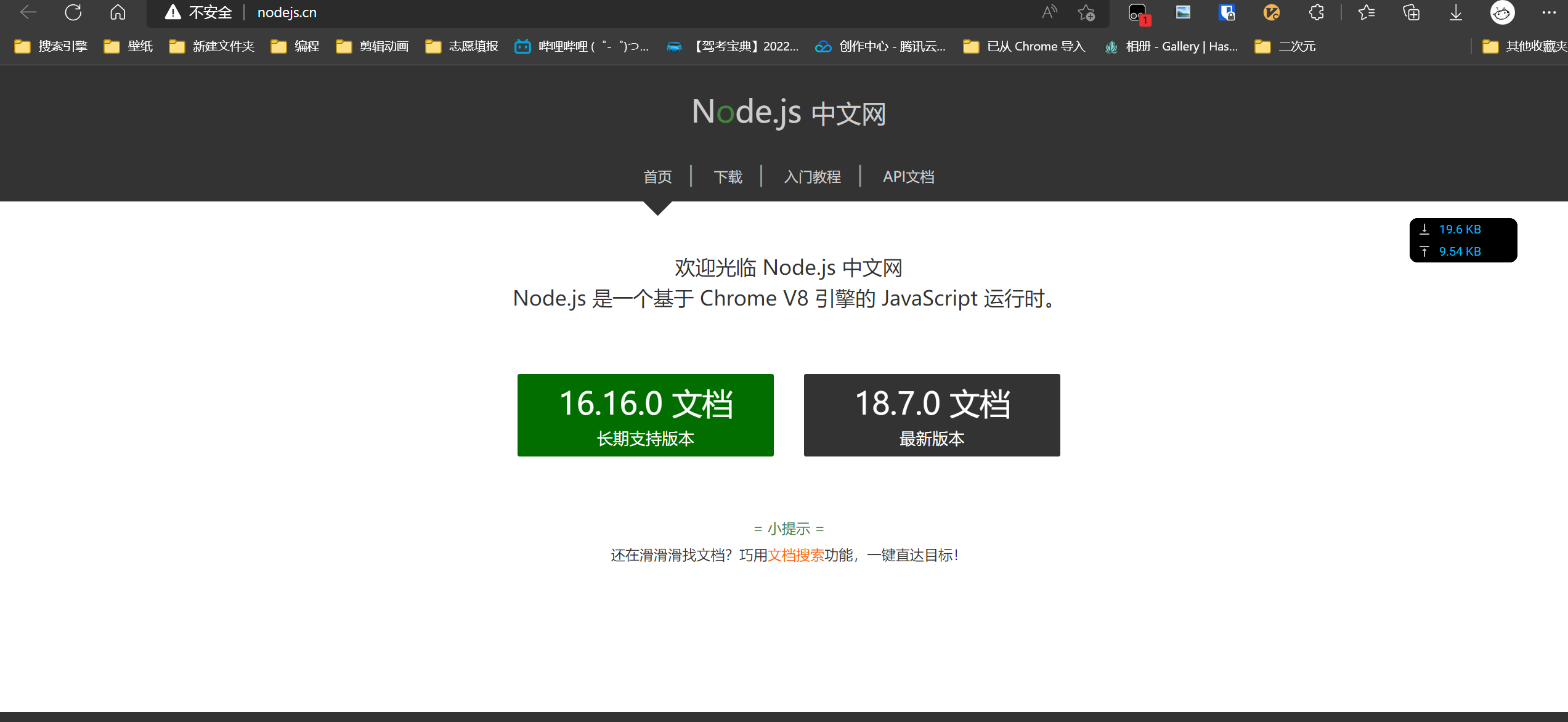Open the Collections icon
Image resolution: width=1568 pixels, height=722 pixels.
[1411, 12]
